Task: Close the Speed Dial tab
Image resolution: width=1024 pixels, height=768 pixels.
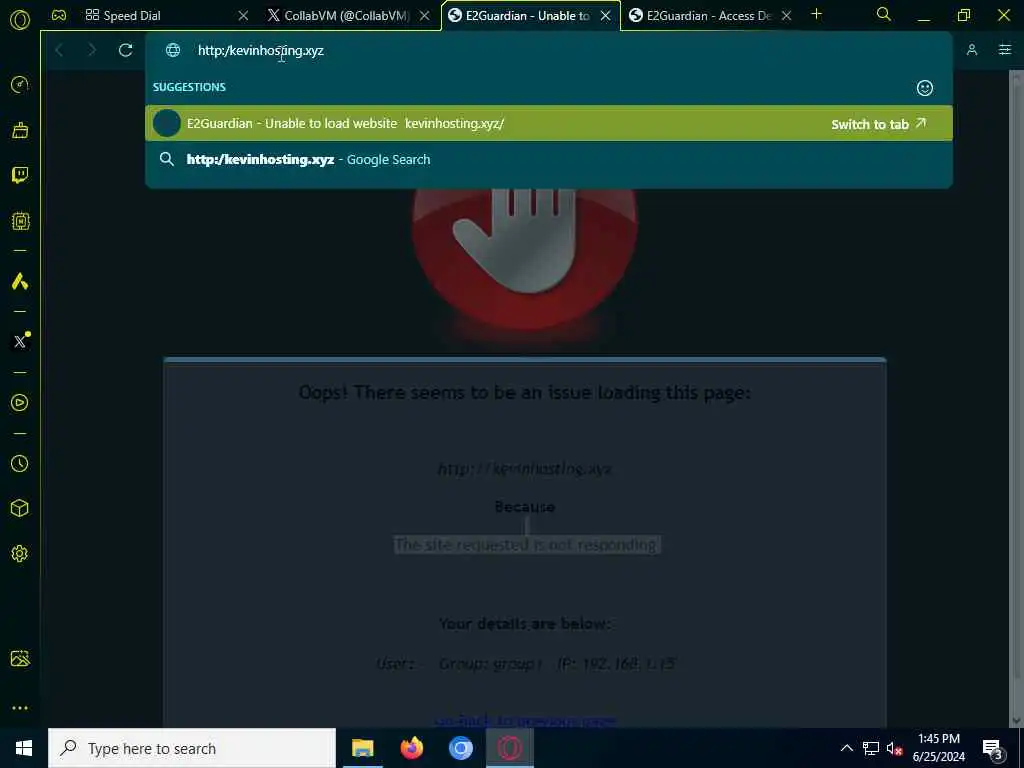Action: (x=243, y=16)
